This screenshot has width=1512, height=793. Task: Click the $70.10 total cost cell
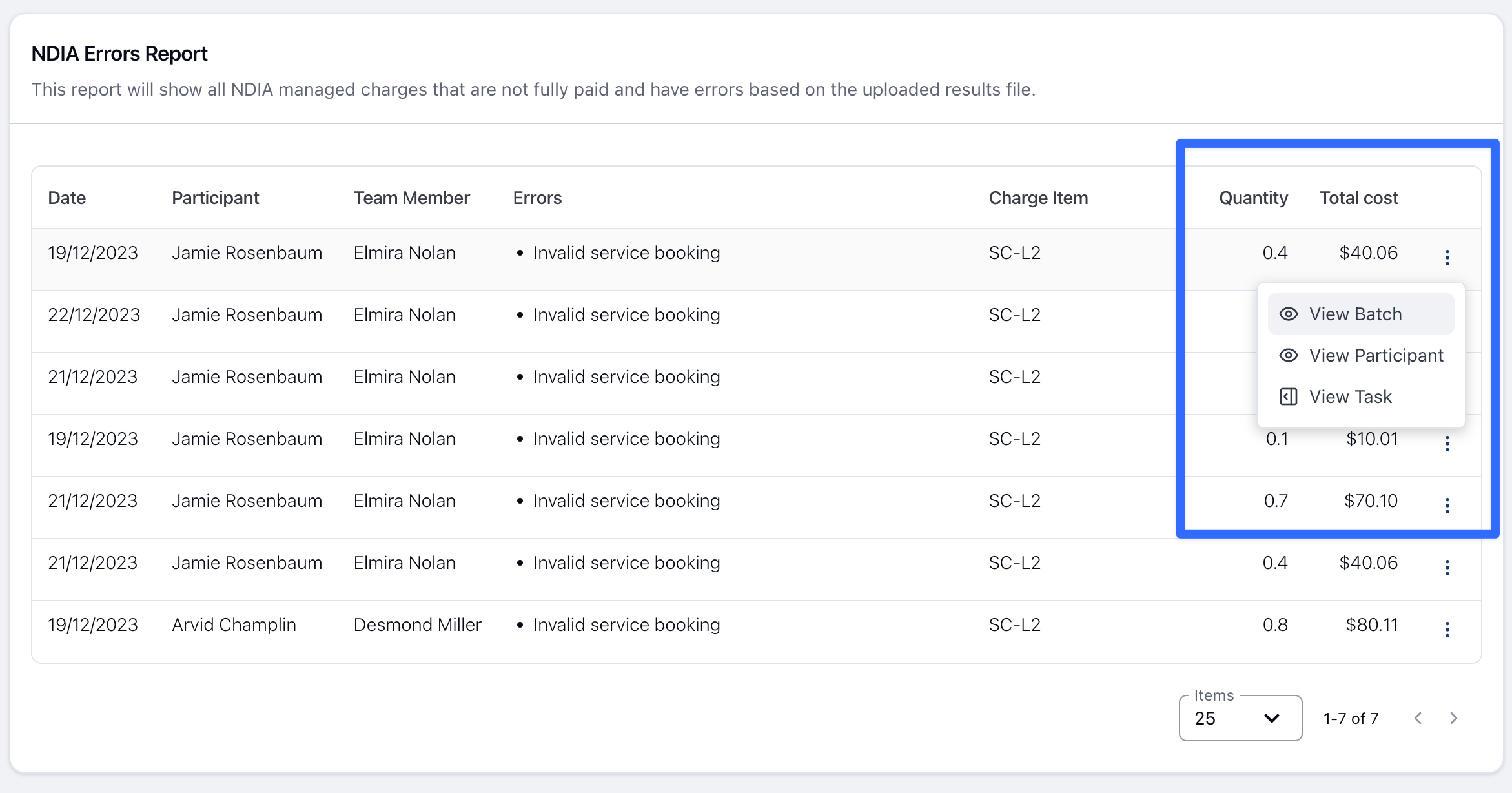pos(1371,500)
